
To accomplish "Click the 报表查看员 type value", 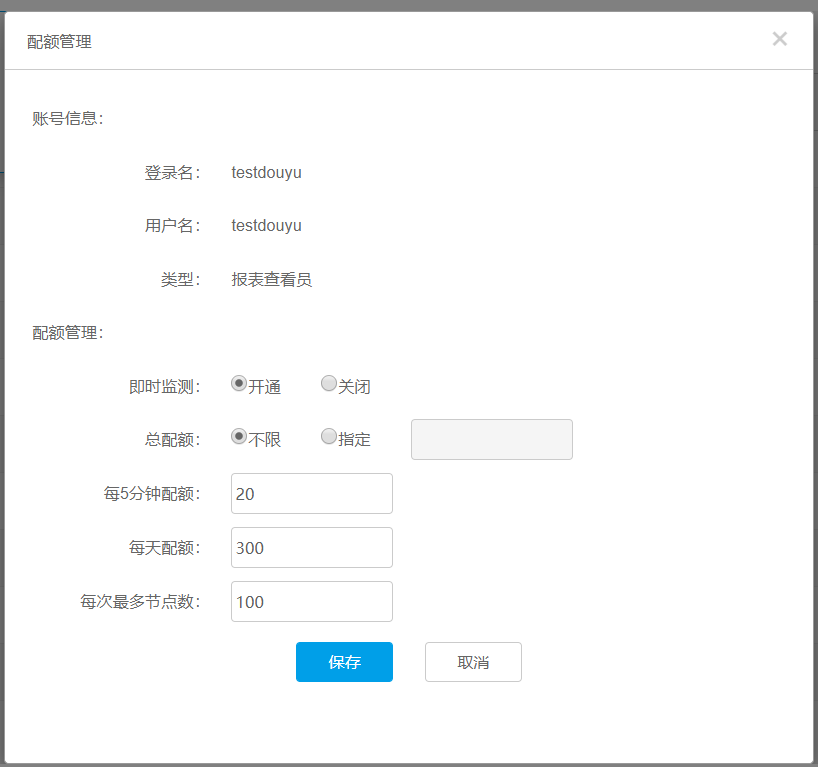I will click(x=271, y=280).
